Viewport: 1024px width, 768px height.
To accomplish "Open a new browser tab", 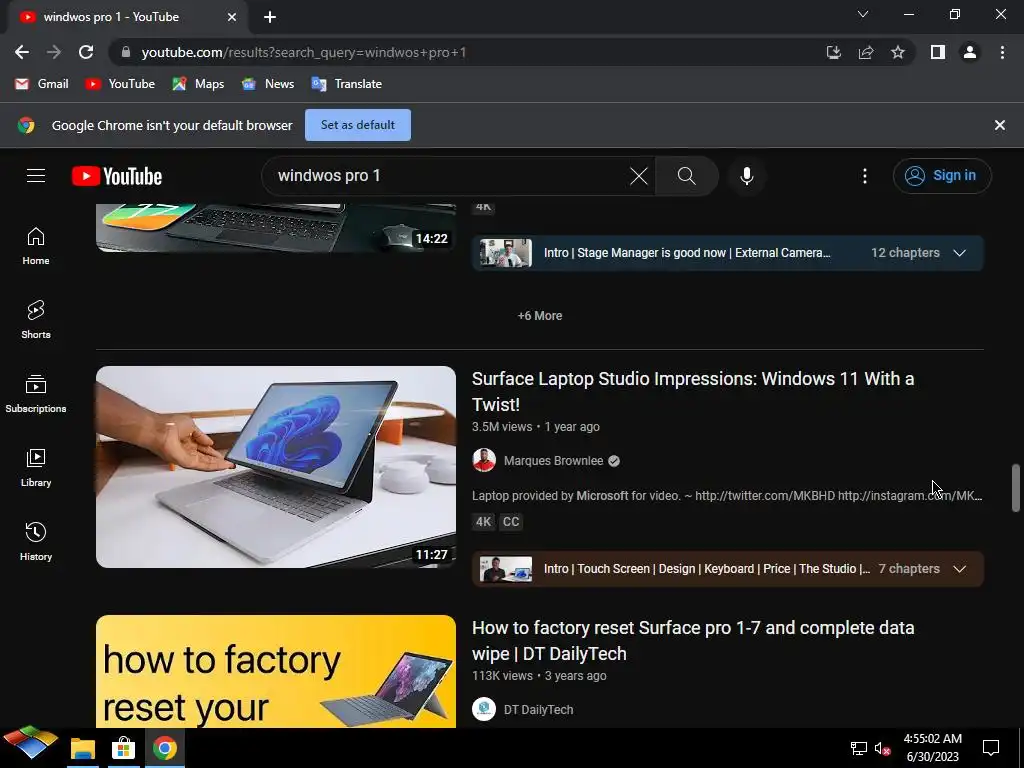I will click(270, 17).
